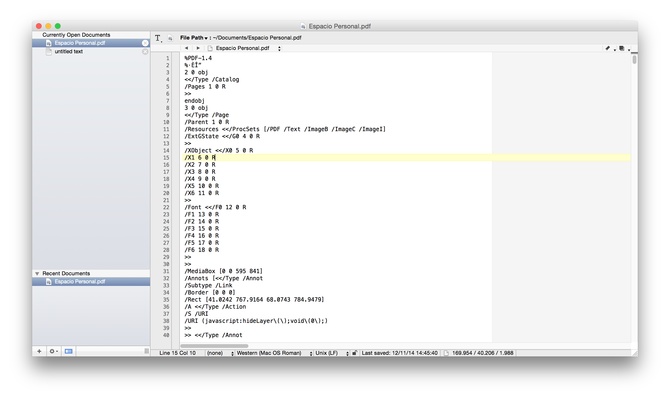The image size is (670, 400).
Task: Click the vertical scrollbar thumb
Action: pyautogui.click(x=635, y=60)
